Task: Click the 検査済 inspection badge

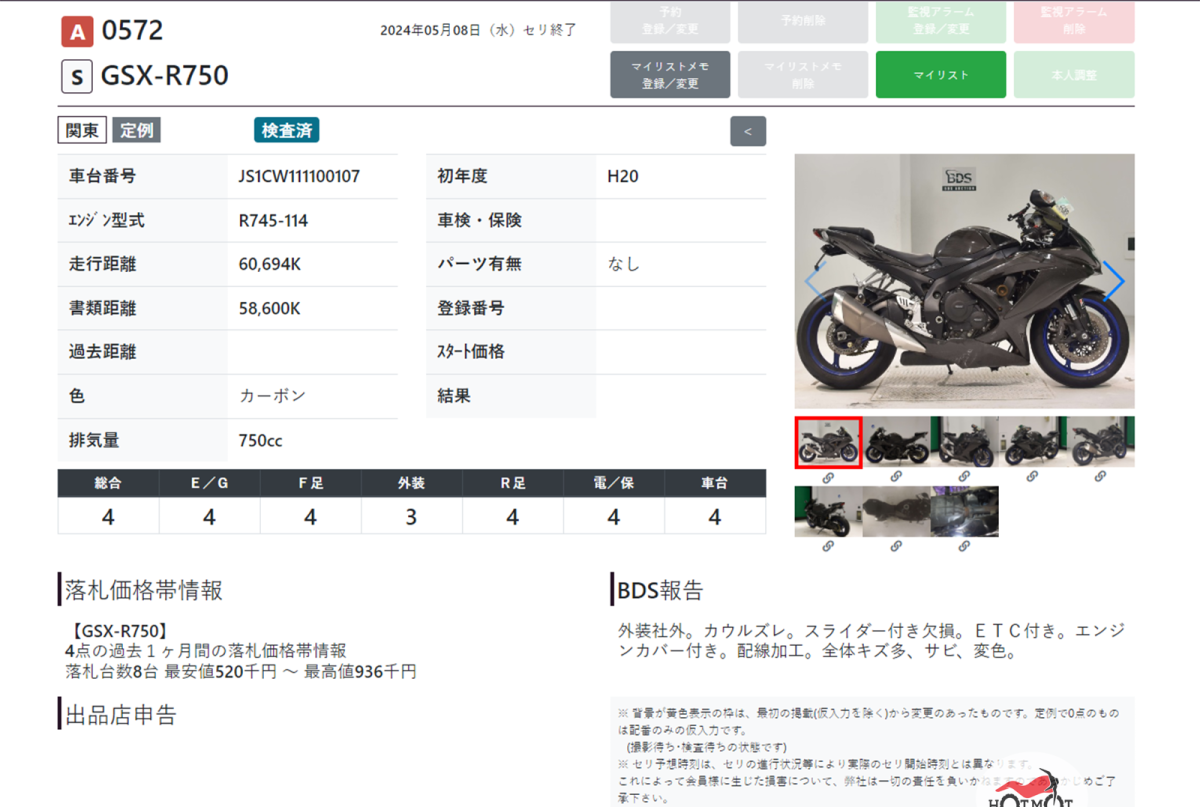Action: 287,130
